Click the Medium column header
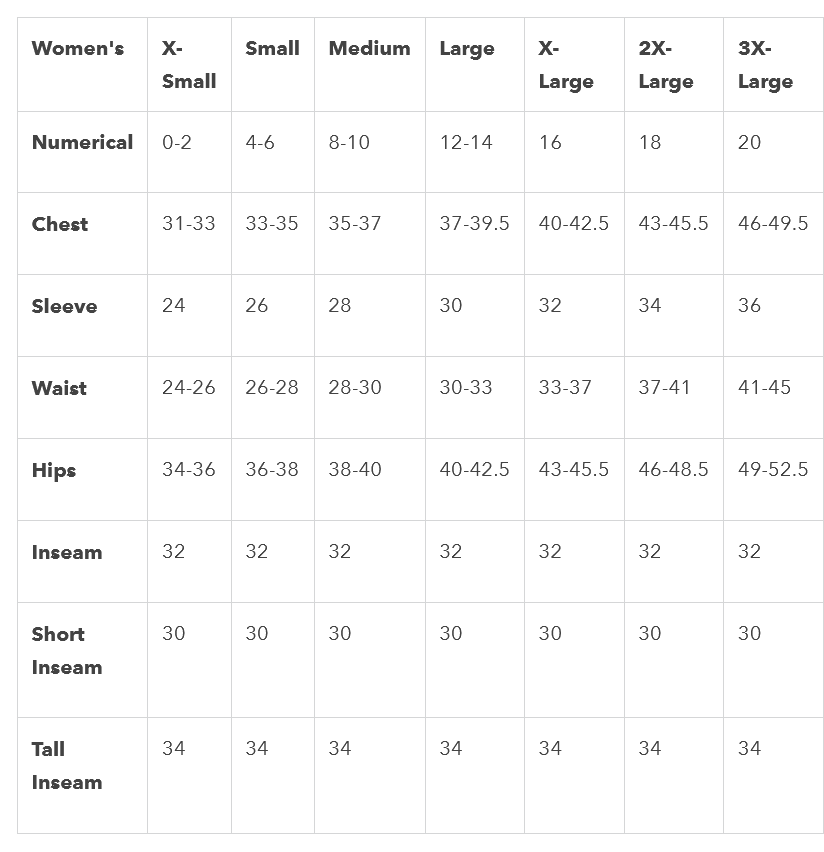 point(370,65)
